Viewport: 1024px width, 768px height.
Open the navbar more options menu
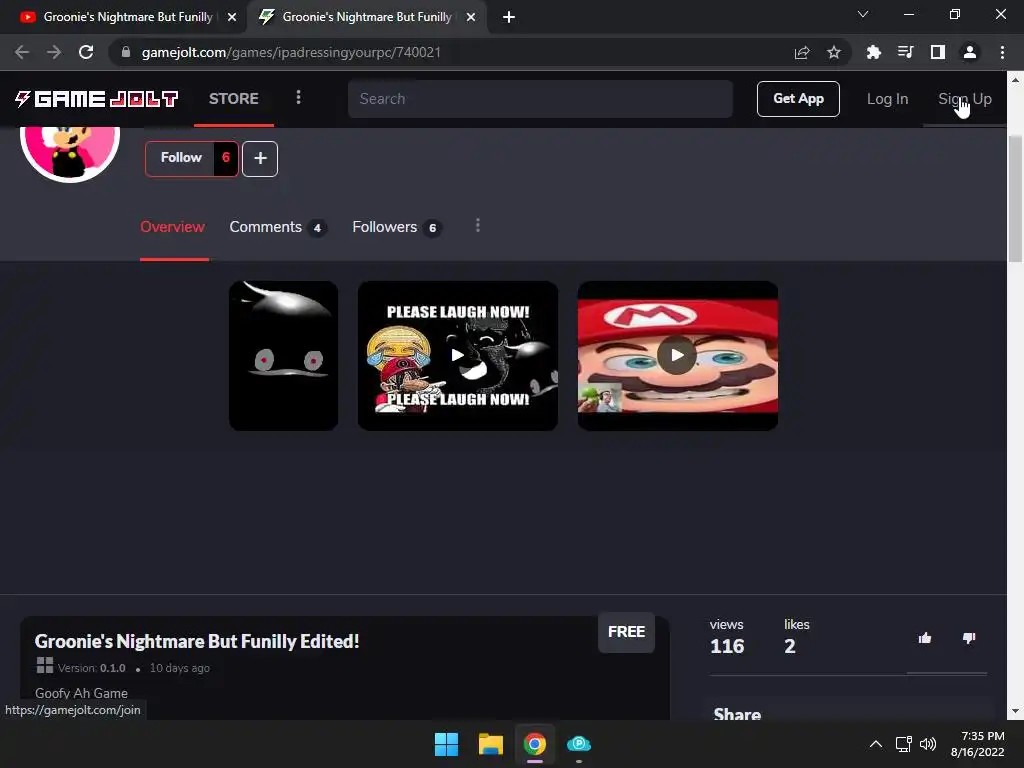click(298, 97)
